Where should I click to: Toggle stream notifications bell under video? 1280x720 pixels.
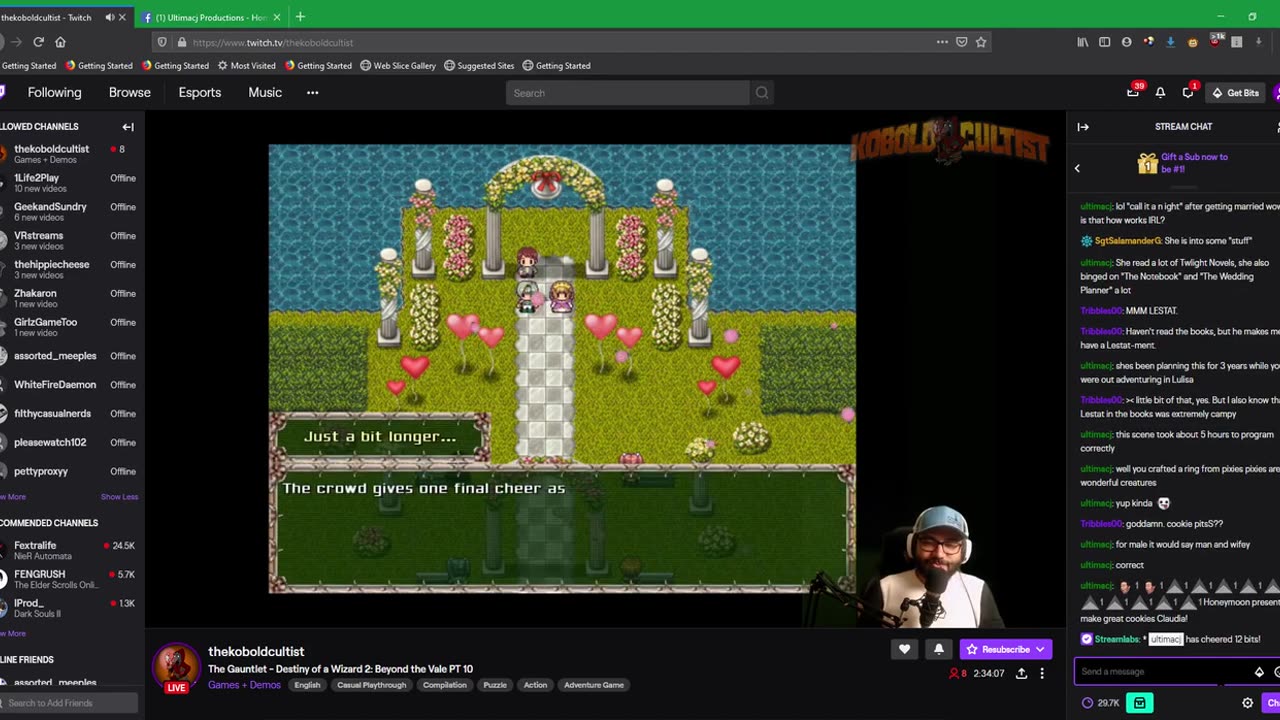coord(938,649)
